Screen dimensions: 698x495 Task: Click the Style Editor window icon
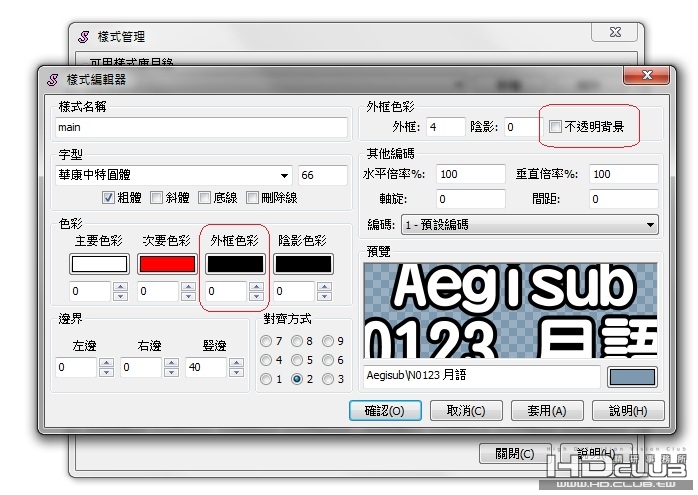point(53,80)
